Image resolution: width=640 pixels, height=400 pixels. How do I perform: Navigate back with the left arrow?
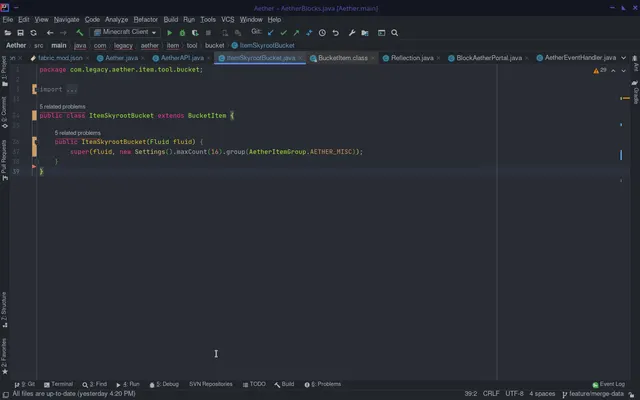pyautogui.click(x=50, y=33)
